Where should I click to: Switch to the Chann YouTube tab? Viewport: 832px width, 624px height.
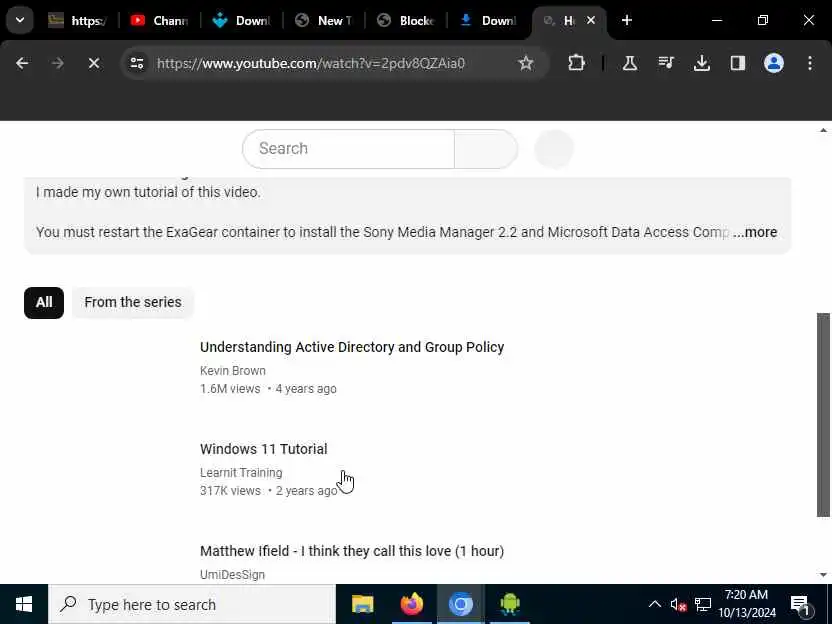tap(159, 21)
